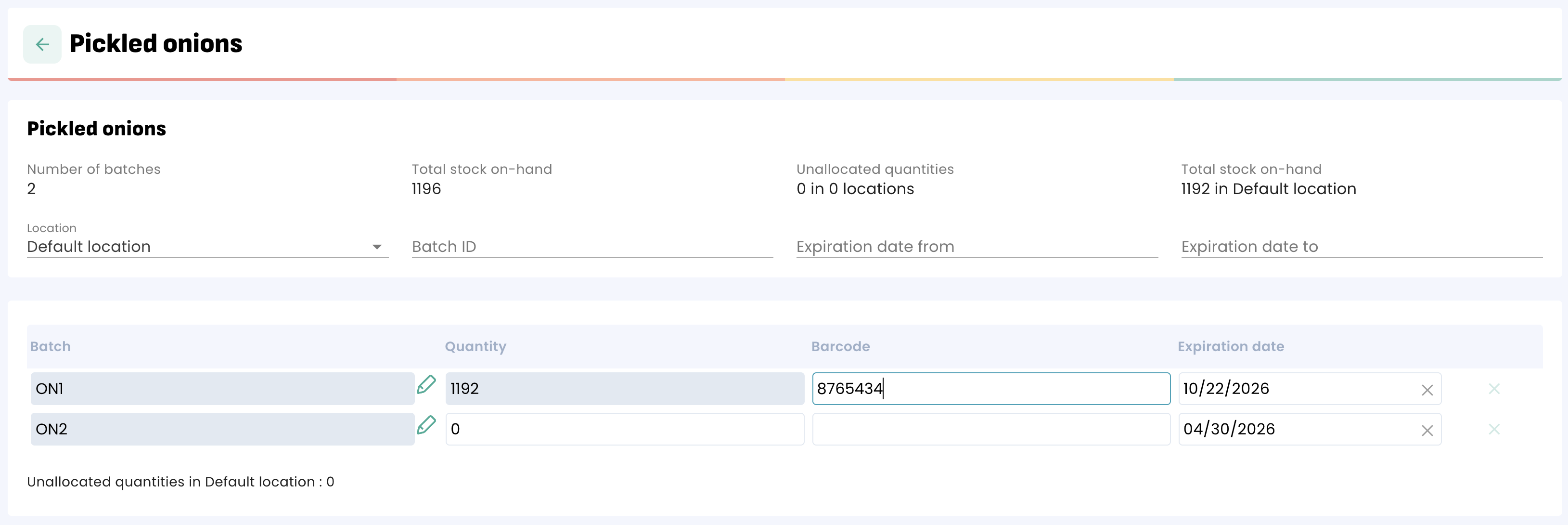Viewport: 1568px width, 525px height.
Task: Open the ON2 expiration date 04/30/2026 field
Action: click(x=1290, y=429)
